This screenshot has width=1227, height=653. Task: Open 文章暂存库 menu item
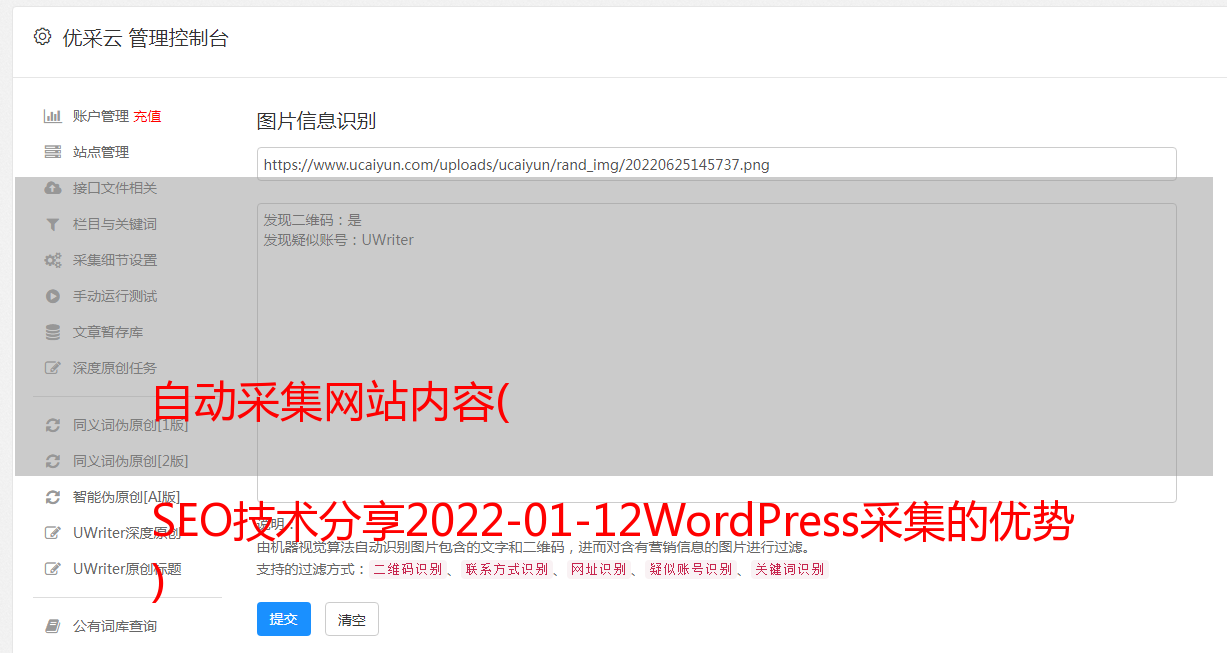click(108, 332)
